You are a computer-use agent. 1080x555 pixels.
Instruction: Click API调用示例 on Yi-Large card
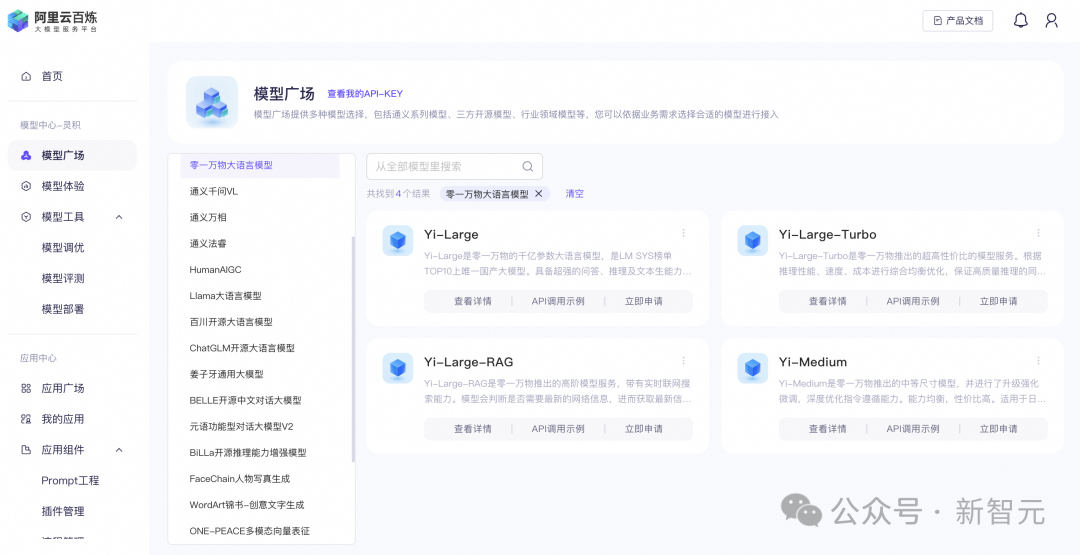click(558, 302)
